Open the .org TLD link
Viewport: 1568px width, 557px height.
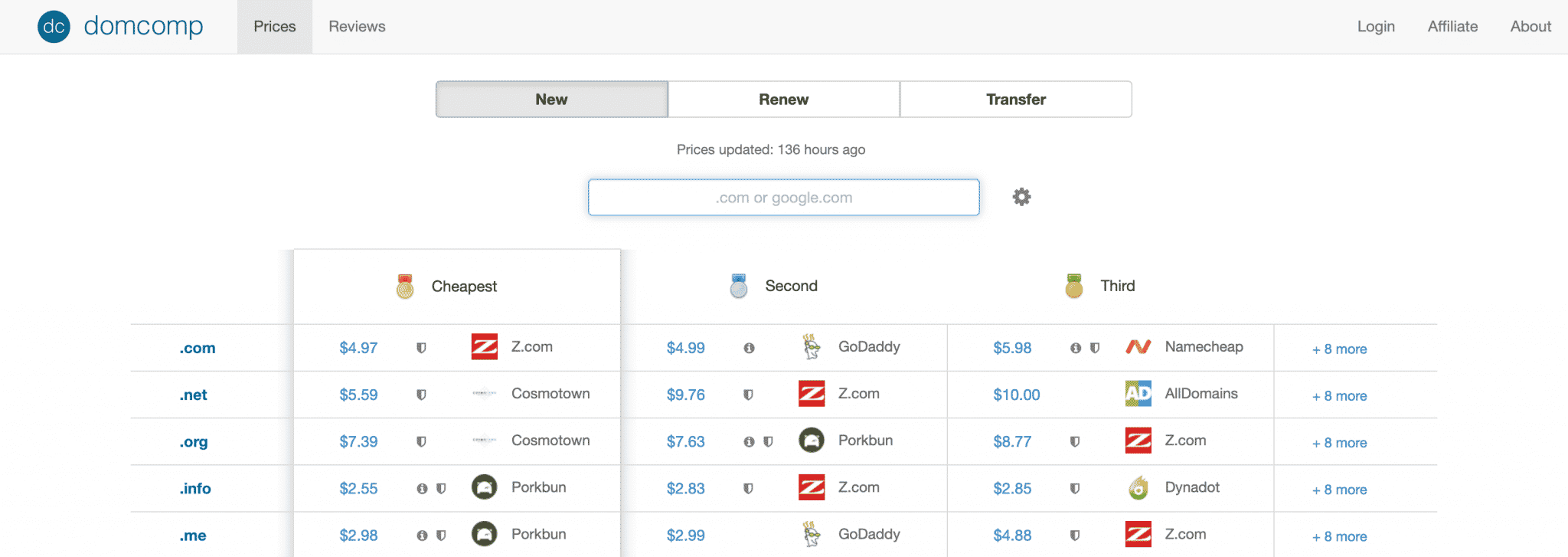pos(194,442)
